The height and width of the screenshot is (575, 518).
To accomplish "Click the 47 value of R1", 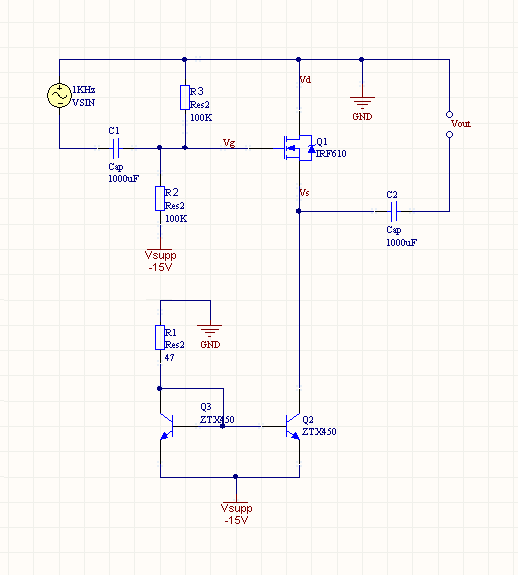I will pos(169,358).
